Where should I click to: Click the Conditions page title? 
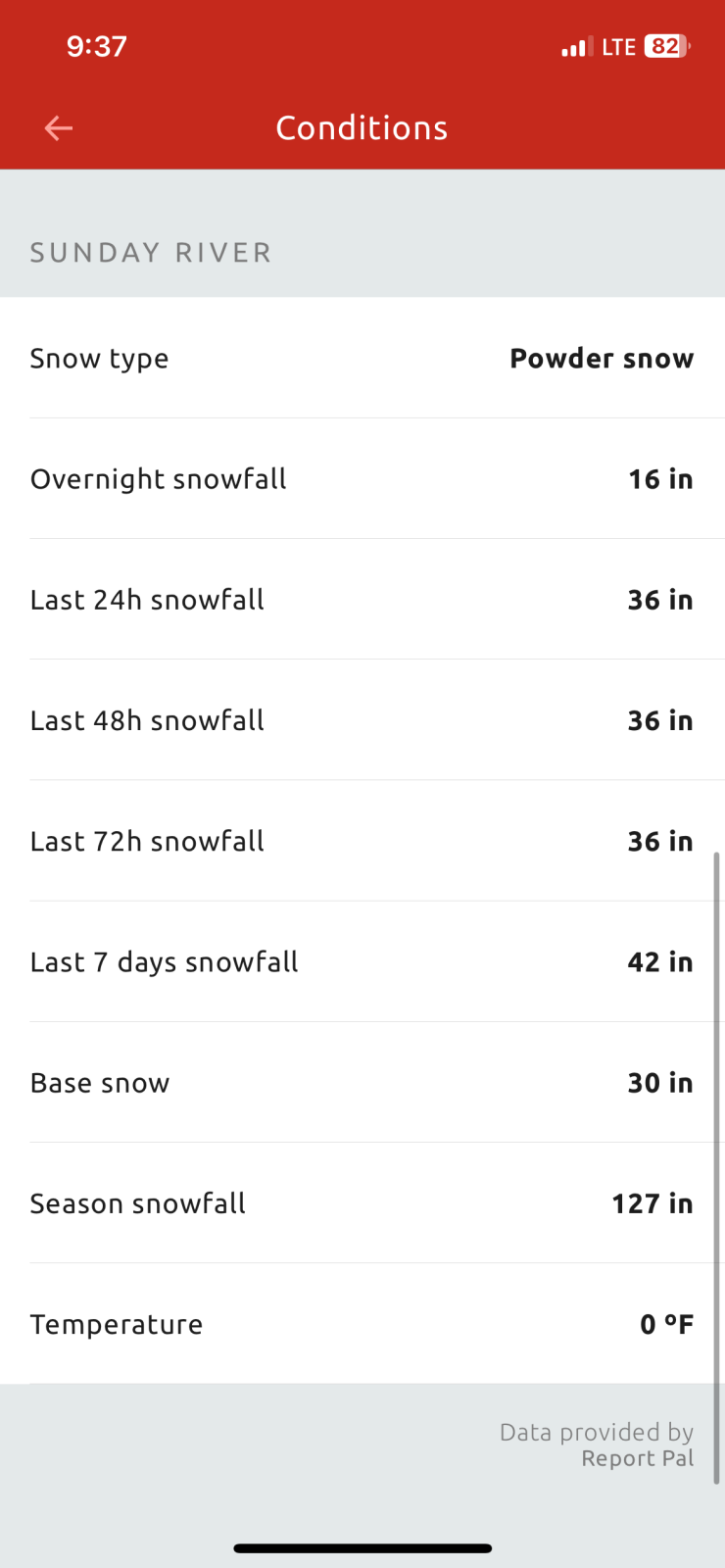(x=362, y=128)
